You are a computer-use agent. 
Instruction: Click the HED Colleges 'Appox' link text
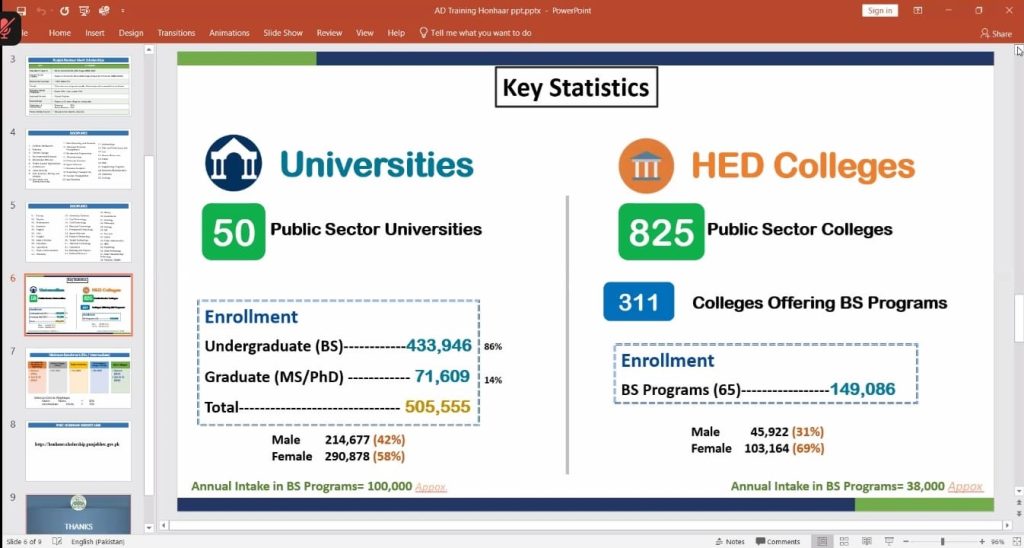965,487
